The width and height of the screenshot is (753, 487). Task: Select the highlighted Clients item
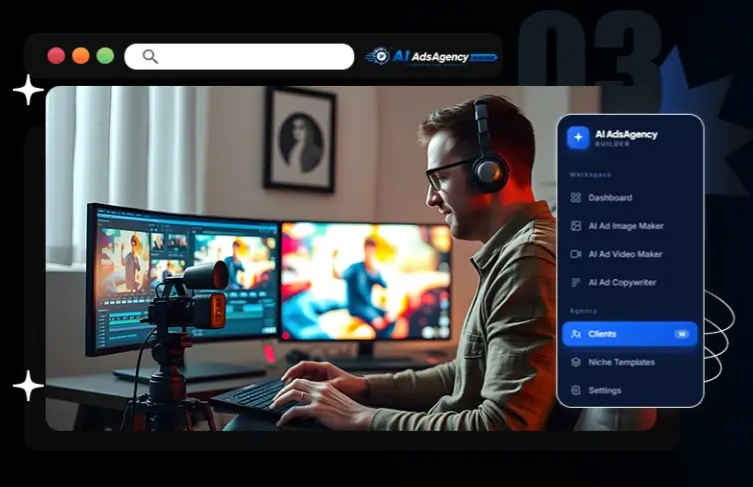pos(630,334)
